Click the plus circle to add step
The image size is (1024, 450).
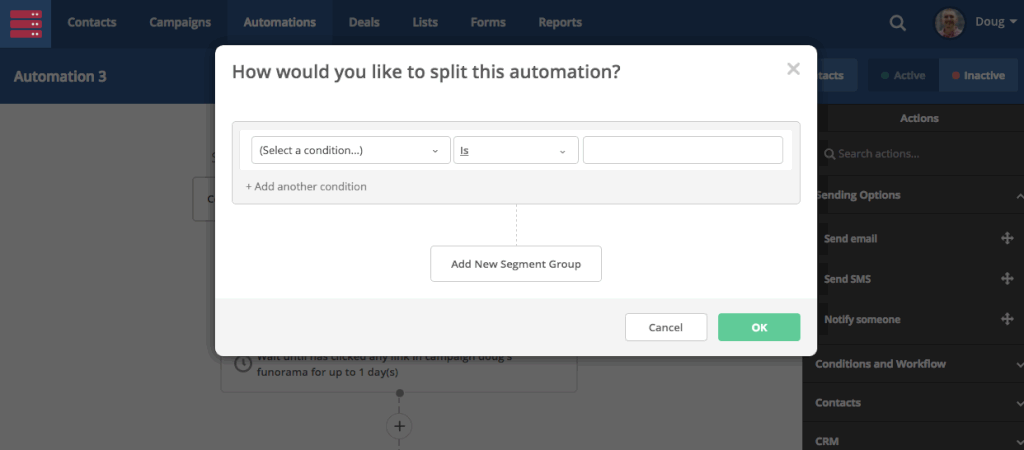[x=399, y=426]
